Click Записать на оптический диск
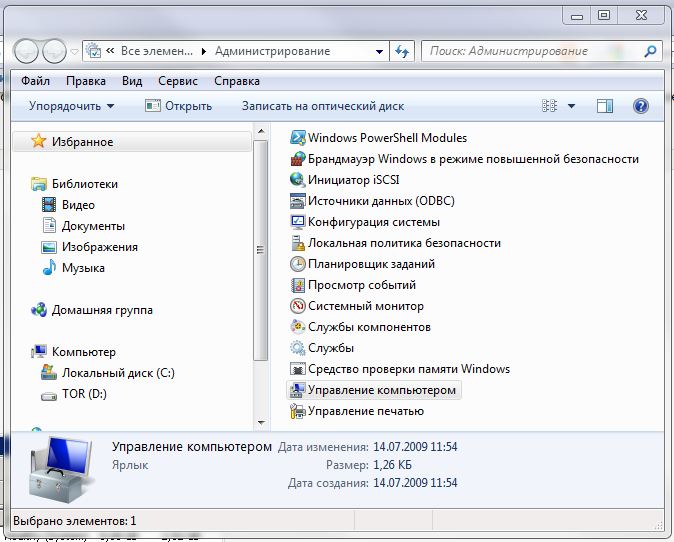The image size is (674, 542). click(x=322, y=106)
